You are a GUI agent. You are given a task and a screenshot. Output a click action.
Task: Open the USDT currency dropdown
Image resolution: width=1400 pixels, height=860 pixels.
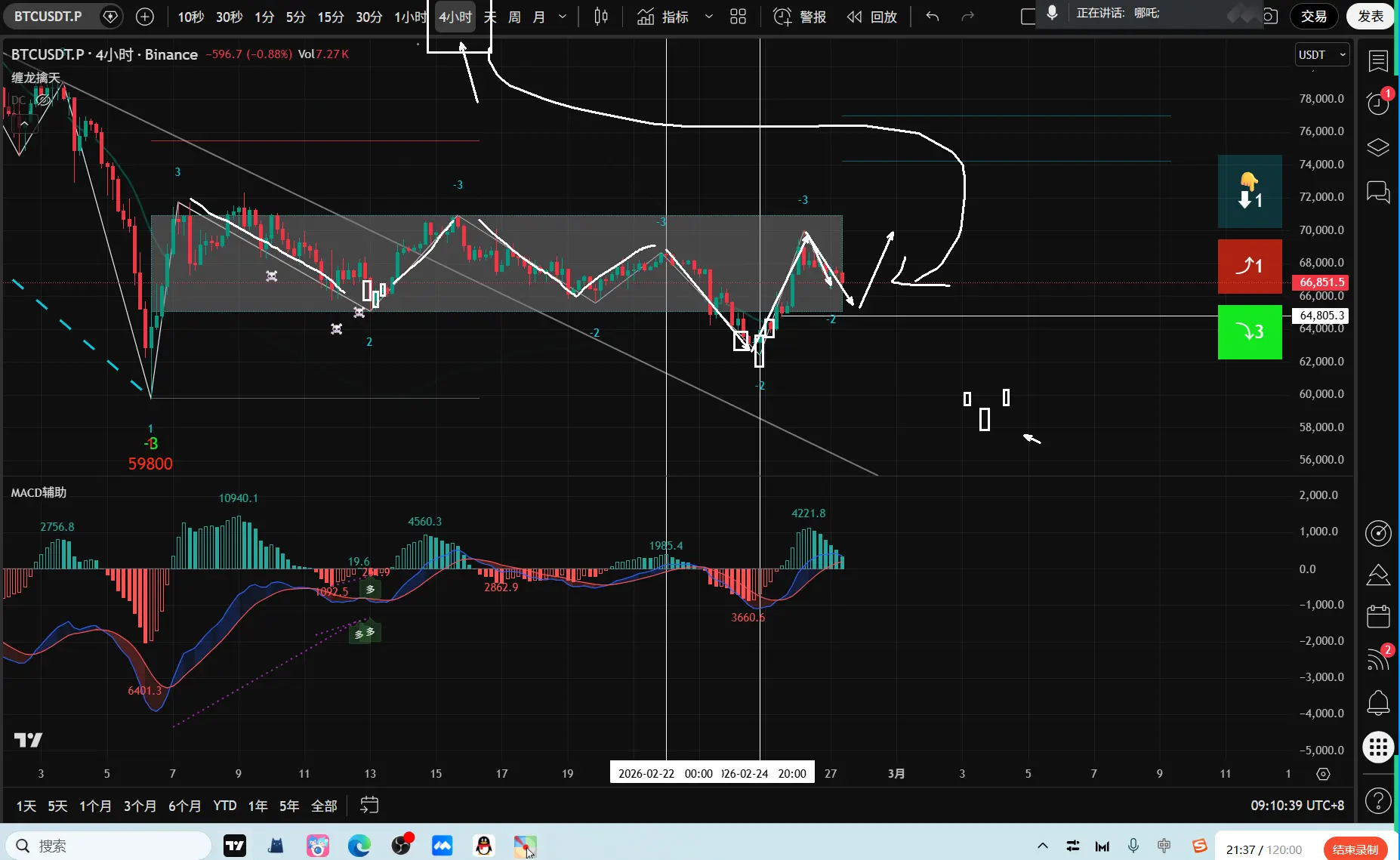[x=1322, y=55]
